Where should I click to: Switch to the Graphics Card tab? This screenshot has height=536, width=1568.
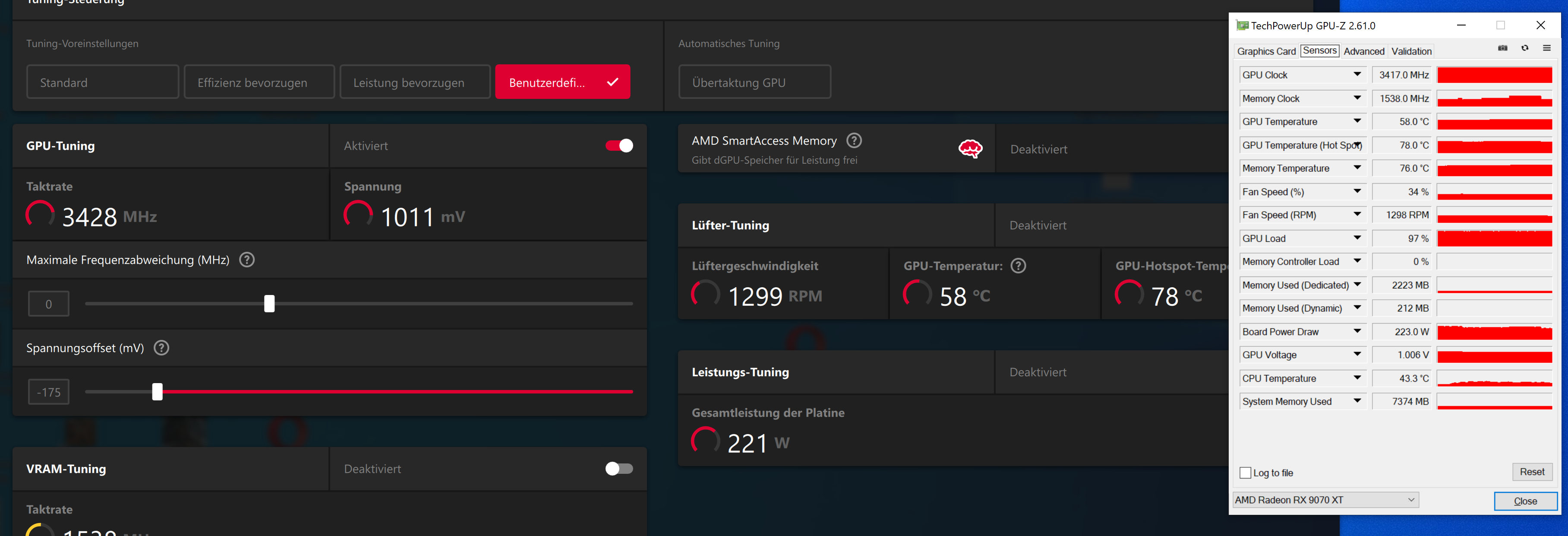[x=1266, y=51]
